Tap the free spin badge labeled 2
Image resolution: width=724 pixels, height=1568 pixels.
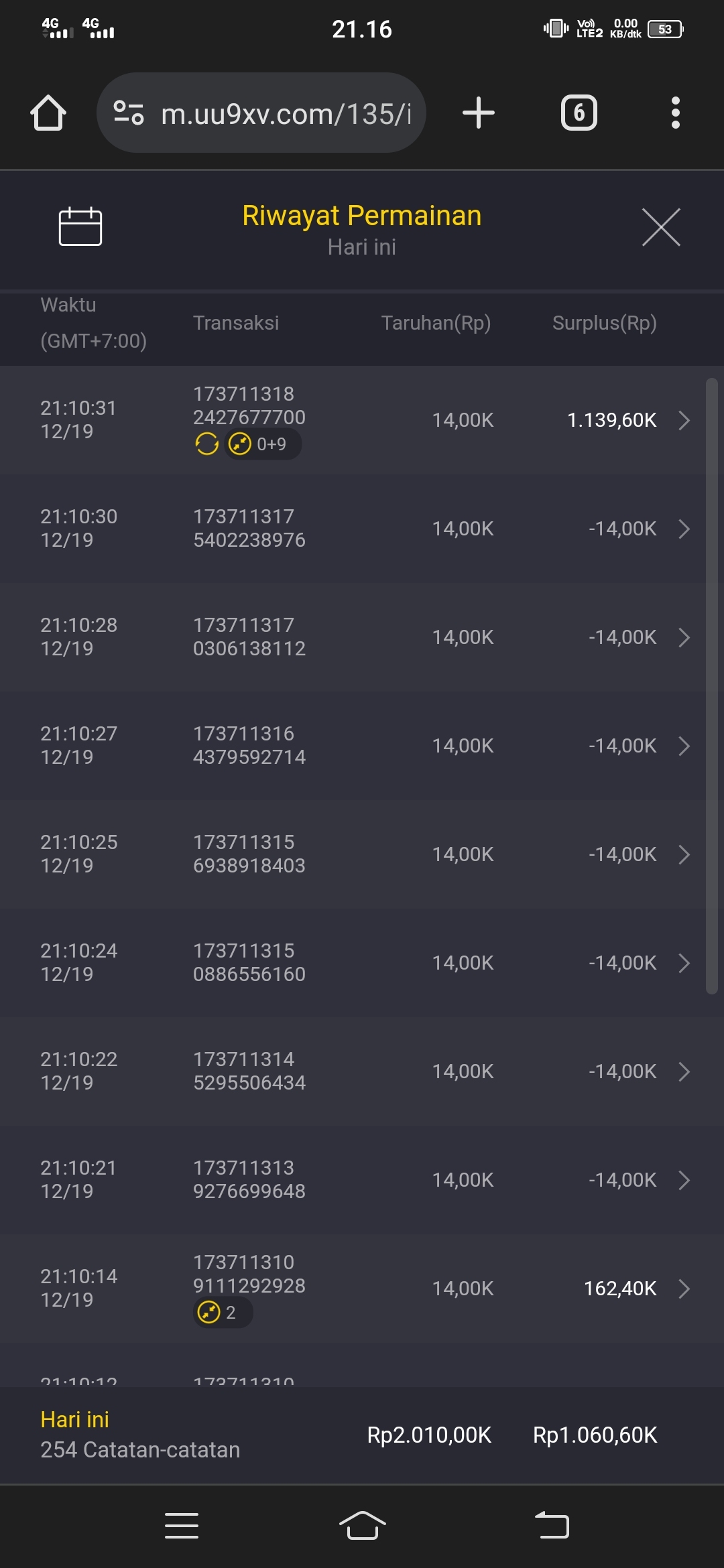[222, 1312]
